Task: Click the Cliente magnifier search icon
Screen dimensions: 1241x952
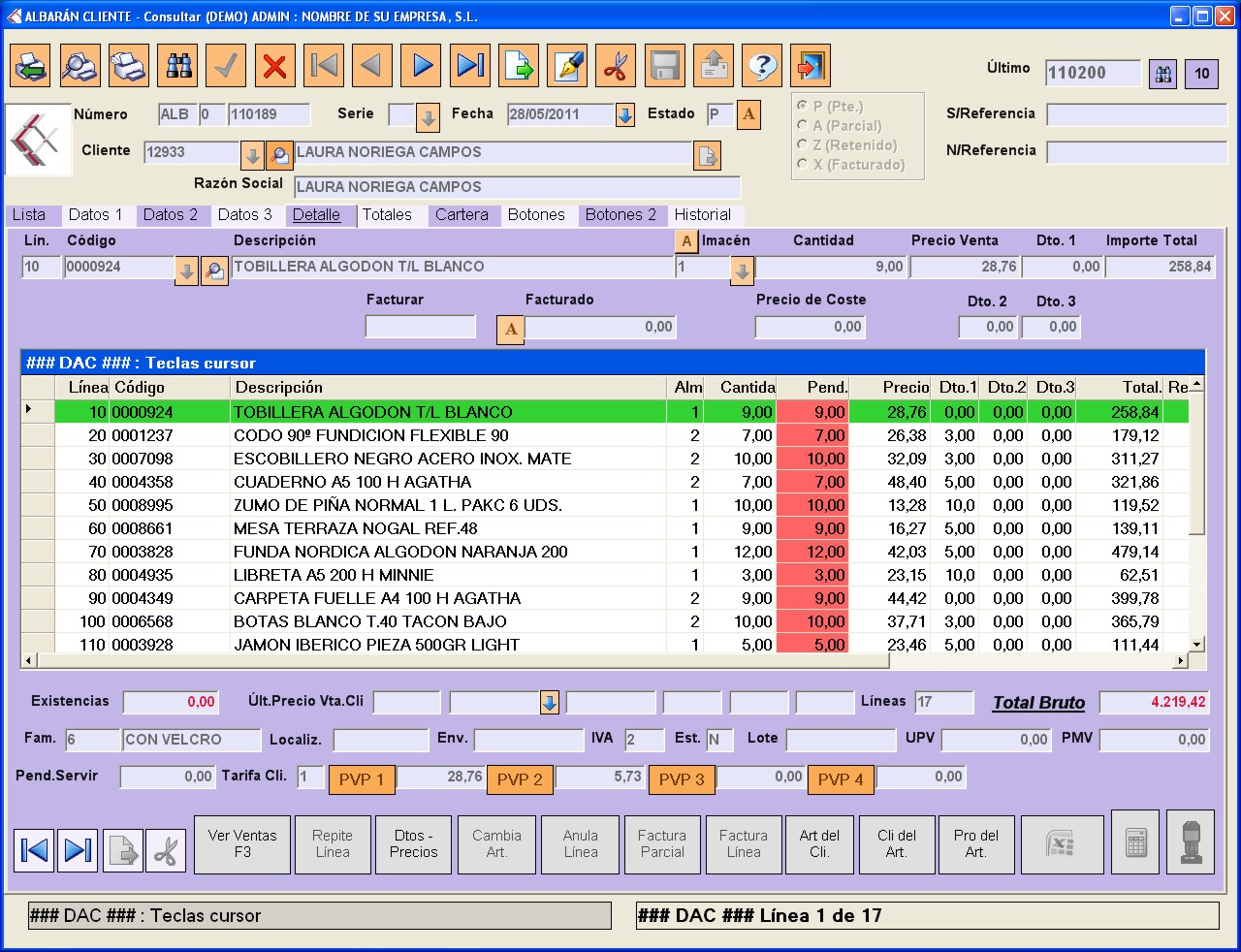Action: 279,154
